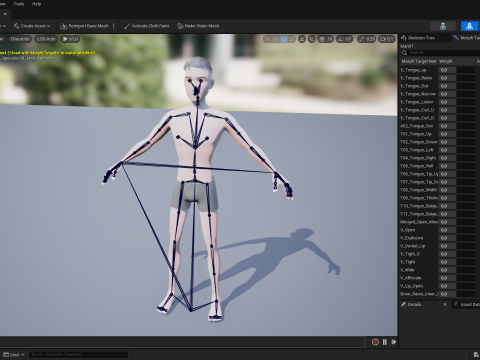This screenshot has height=360, width=480.
Task: Open camera speed setting
Action: 386,39
